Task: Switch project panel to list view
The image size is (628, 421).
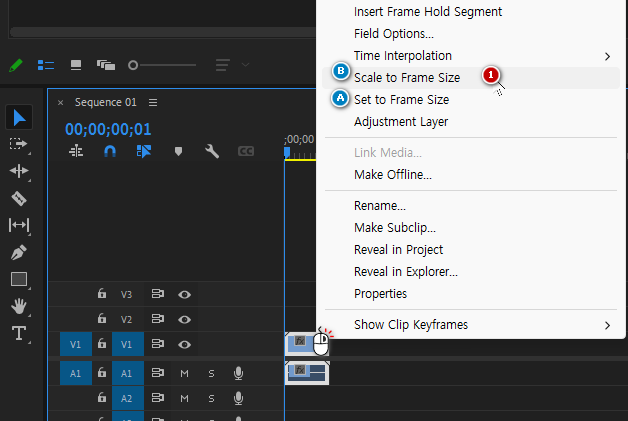Action: click(46, 65)
